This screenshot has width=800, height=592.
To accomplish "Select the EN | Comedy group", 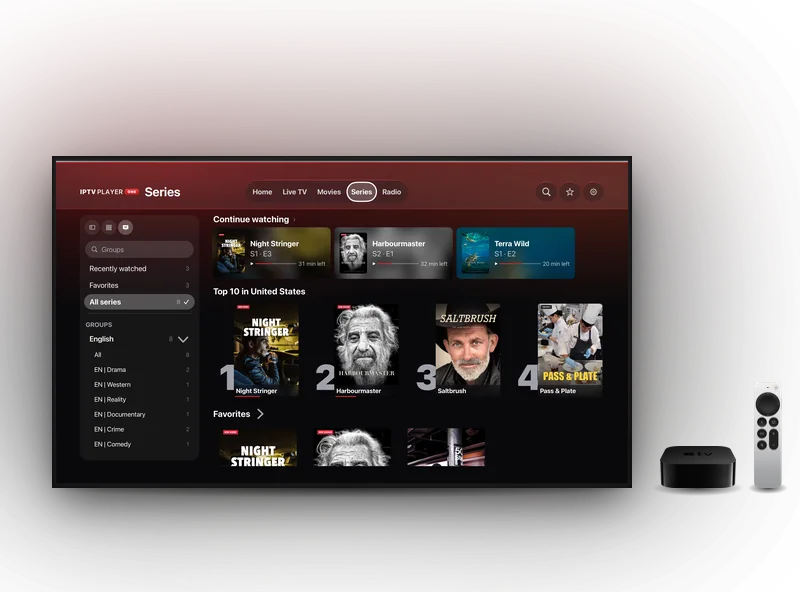I will [x=139, y=444].
